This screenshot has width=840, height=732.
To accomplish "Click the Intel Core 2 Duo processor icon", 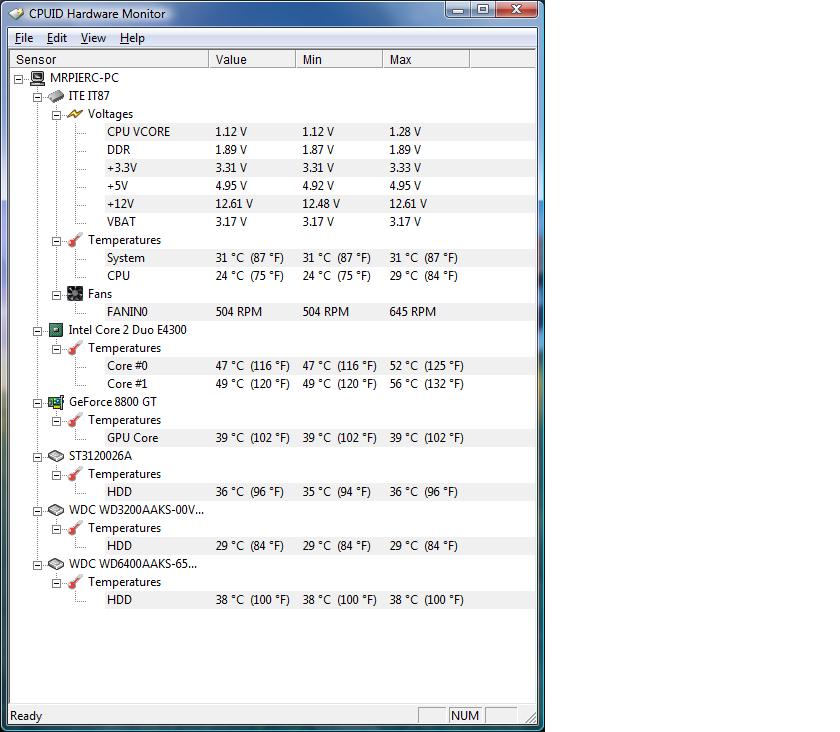I will (56, 330).
